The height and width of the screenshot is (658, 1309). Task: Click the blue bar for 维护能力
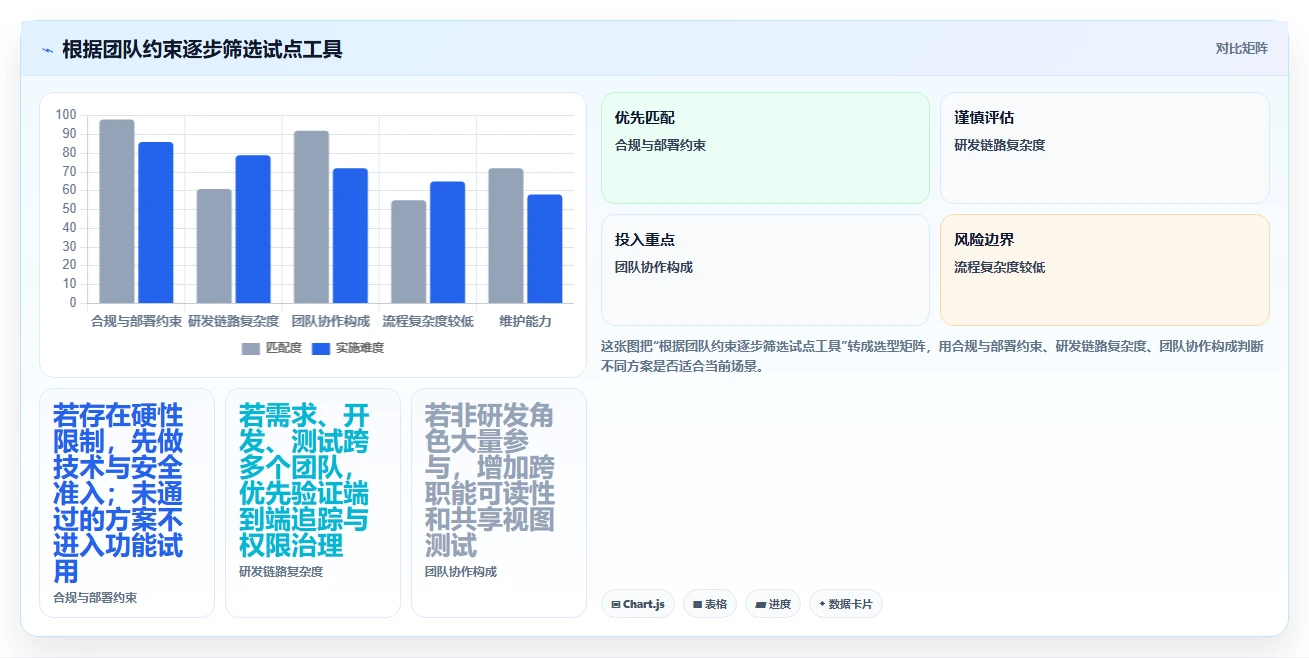pyautogui.click(x=545, y=248)
